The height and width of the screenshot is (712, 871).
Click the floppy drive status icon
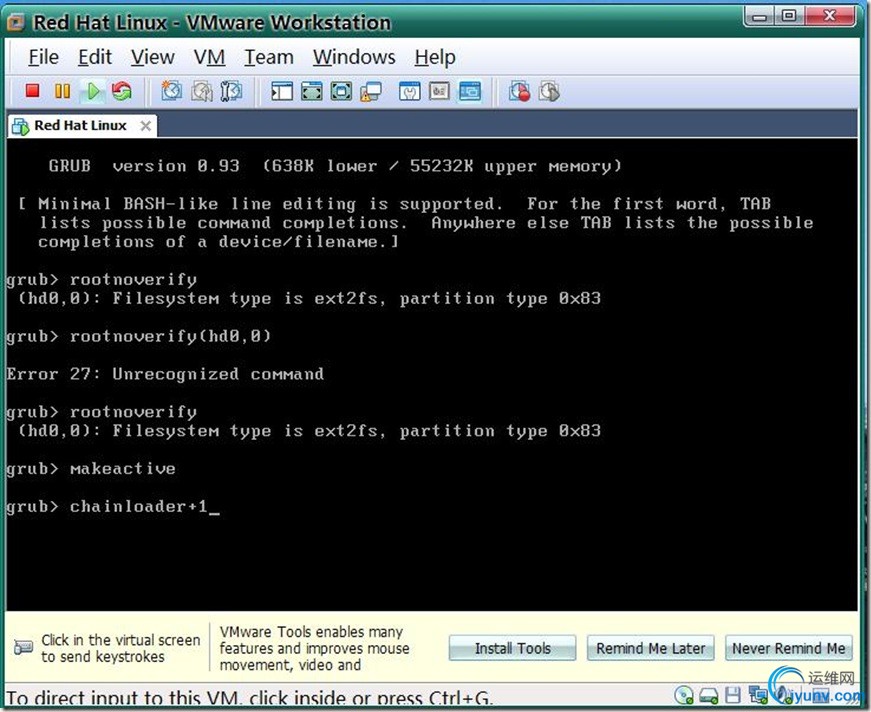coord(733,695)
